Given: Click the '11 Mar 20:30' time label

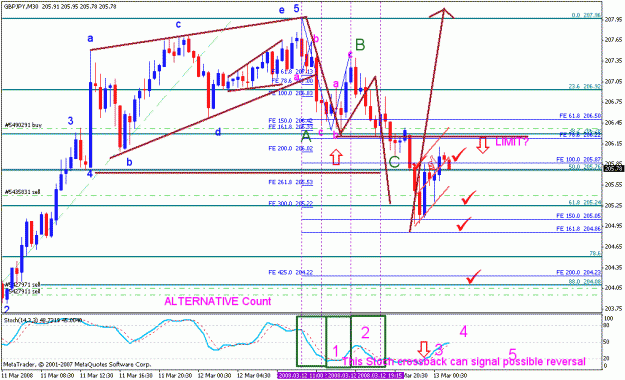Looking at the screenshot, I should [x=175, y=376].
